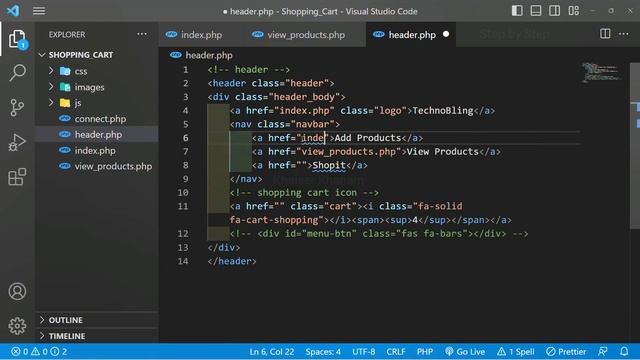Place cursor on 'TechnoBling' text
This screenshot has height=360, width=640.
(443, 111)
